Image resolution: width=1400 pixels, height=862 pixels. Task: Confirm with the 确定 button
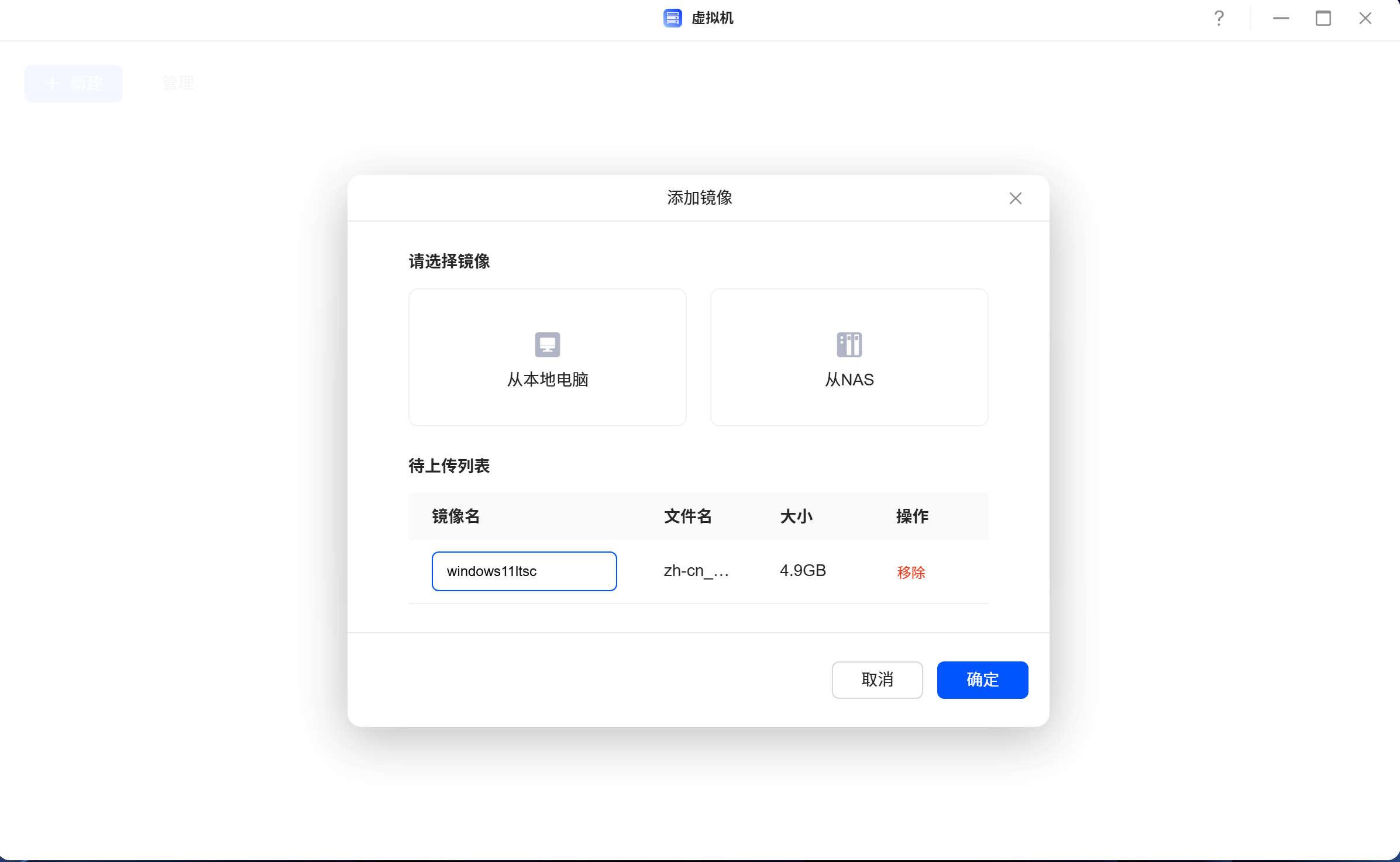[x=982, y=680]
